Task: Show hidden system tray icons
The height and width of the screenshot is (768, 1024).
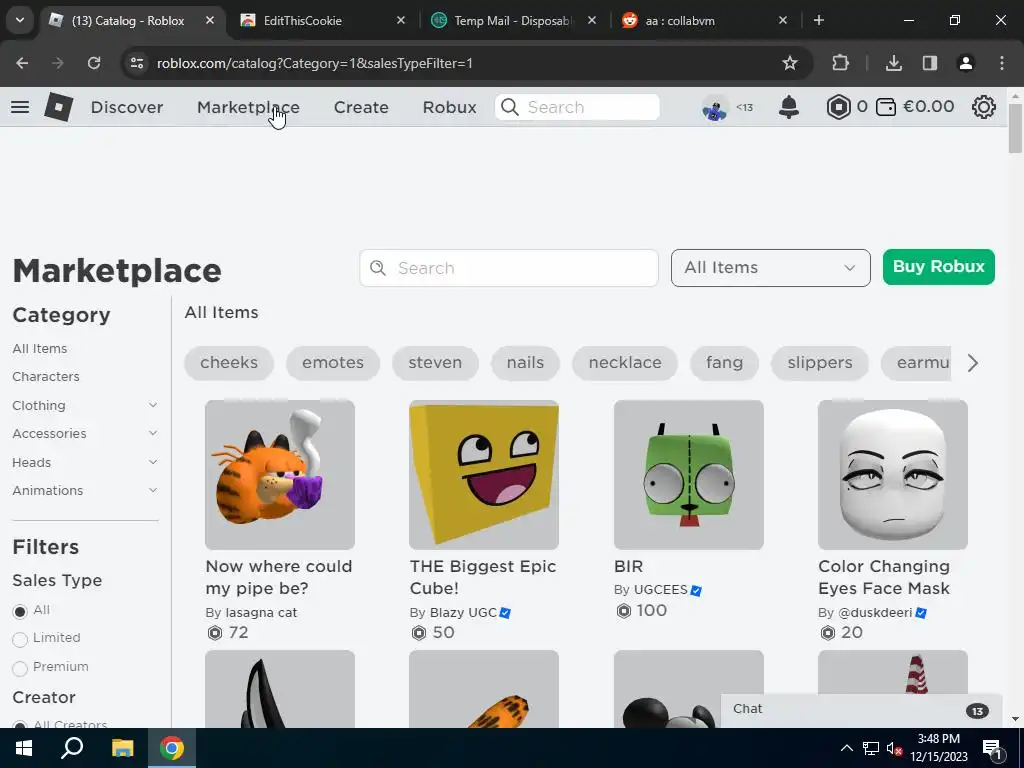Action: pyautogui.click(x=846, y=748)
